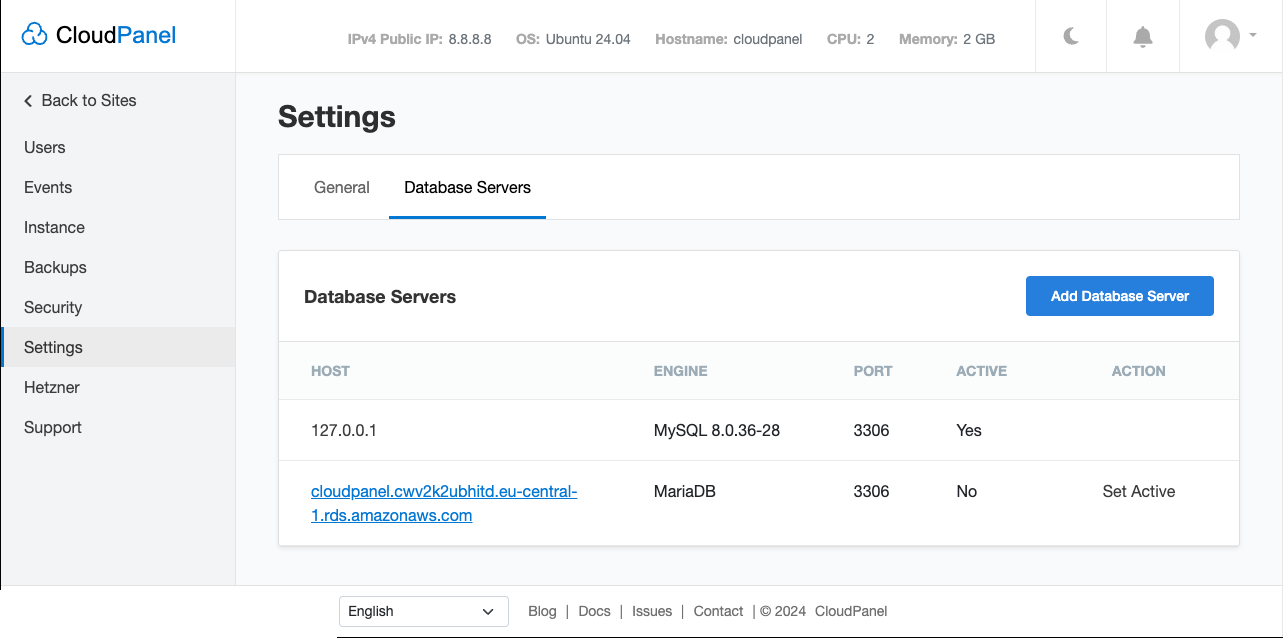Expand the avatar dropdown arrow

pyautogui.click(x=1251, y=36)
